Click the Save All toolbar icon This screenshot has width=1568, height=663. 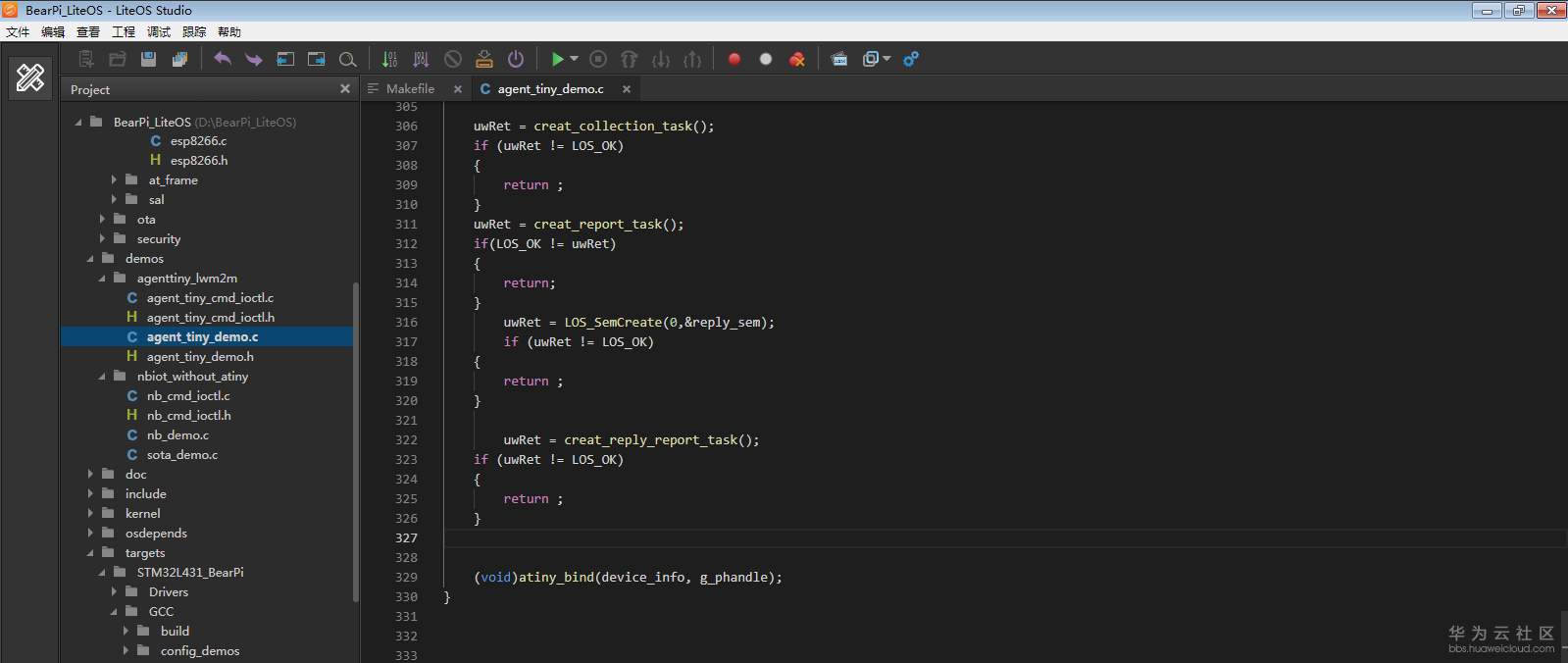179,59
